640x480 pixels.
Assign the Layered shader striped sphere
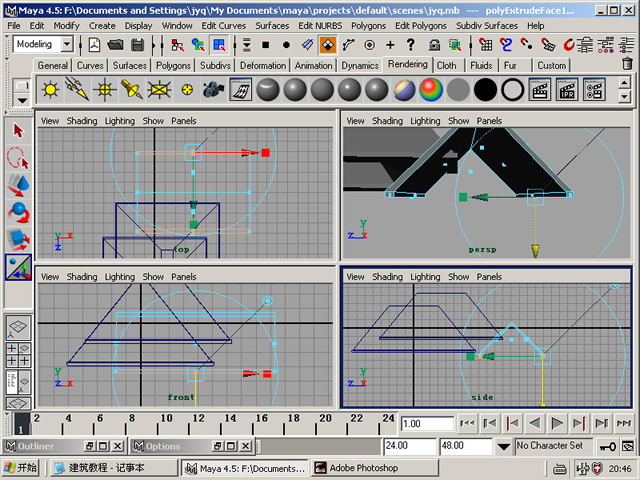pos(404,89)
